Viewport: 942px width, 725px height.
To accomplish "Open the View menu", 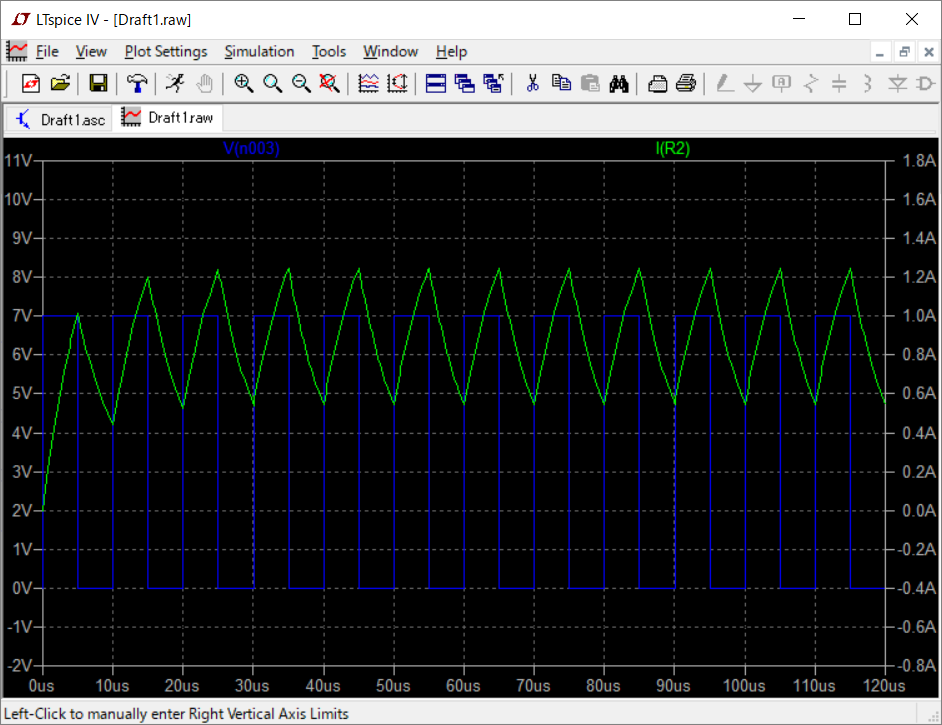I will coord(91,52).
